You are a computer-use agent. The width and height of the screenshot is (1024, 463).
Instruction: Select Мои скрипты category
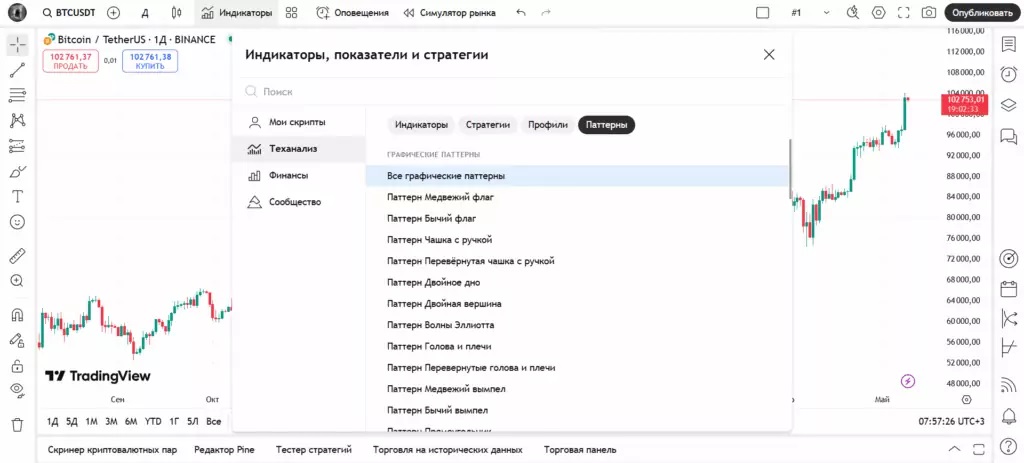(298, 122)
